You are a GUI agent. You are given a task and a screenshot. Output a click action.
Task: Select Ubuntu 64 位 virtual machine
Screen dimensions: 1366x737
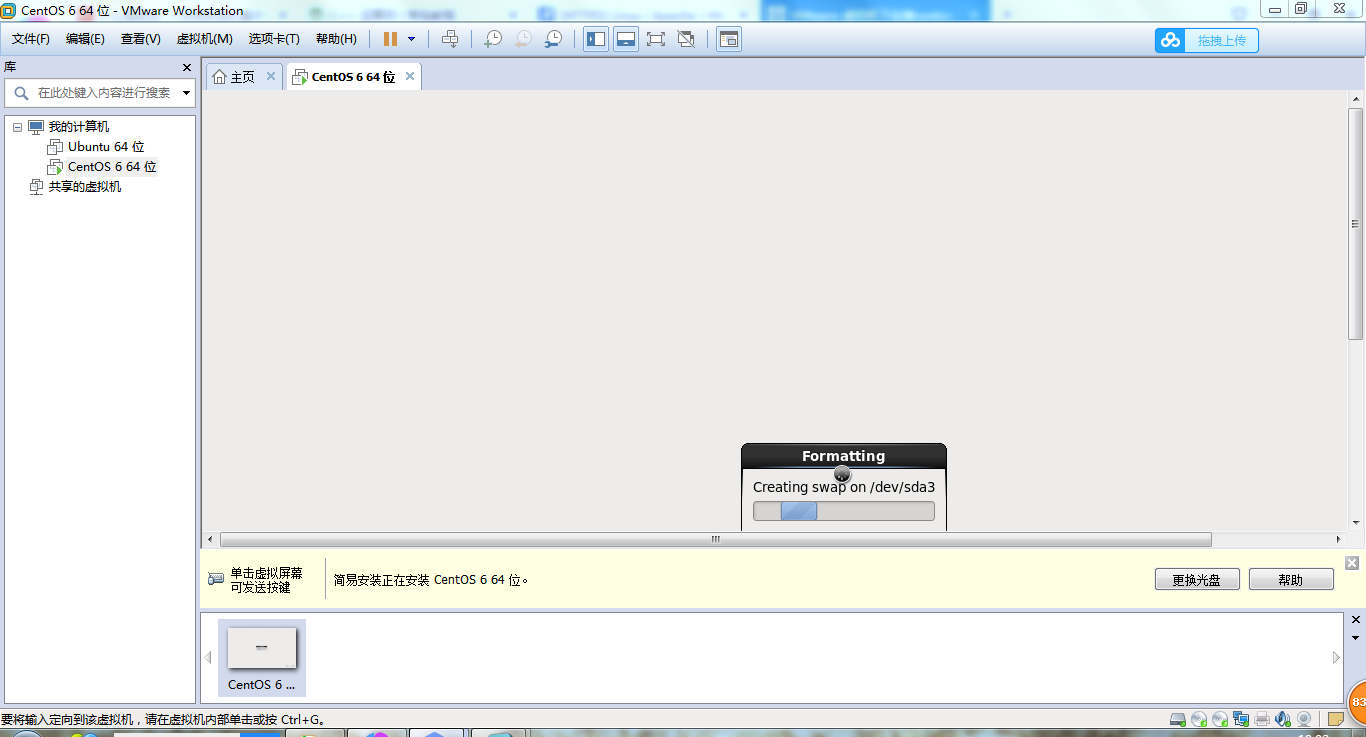tap(106, 147)
